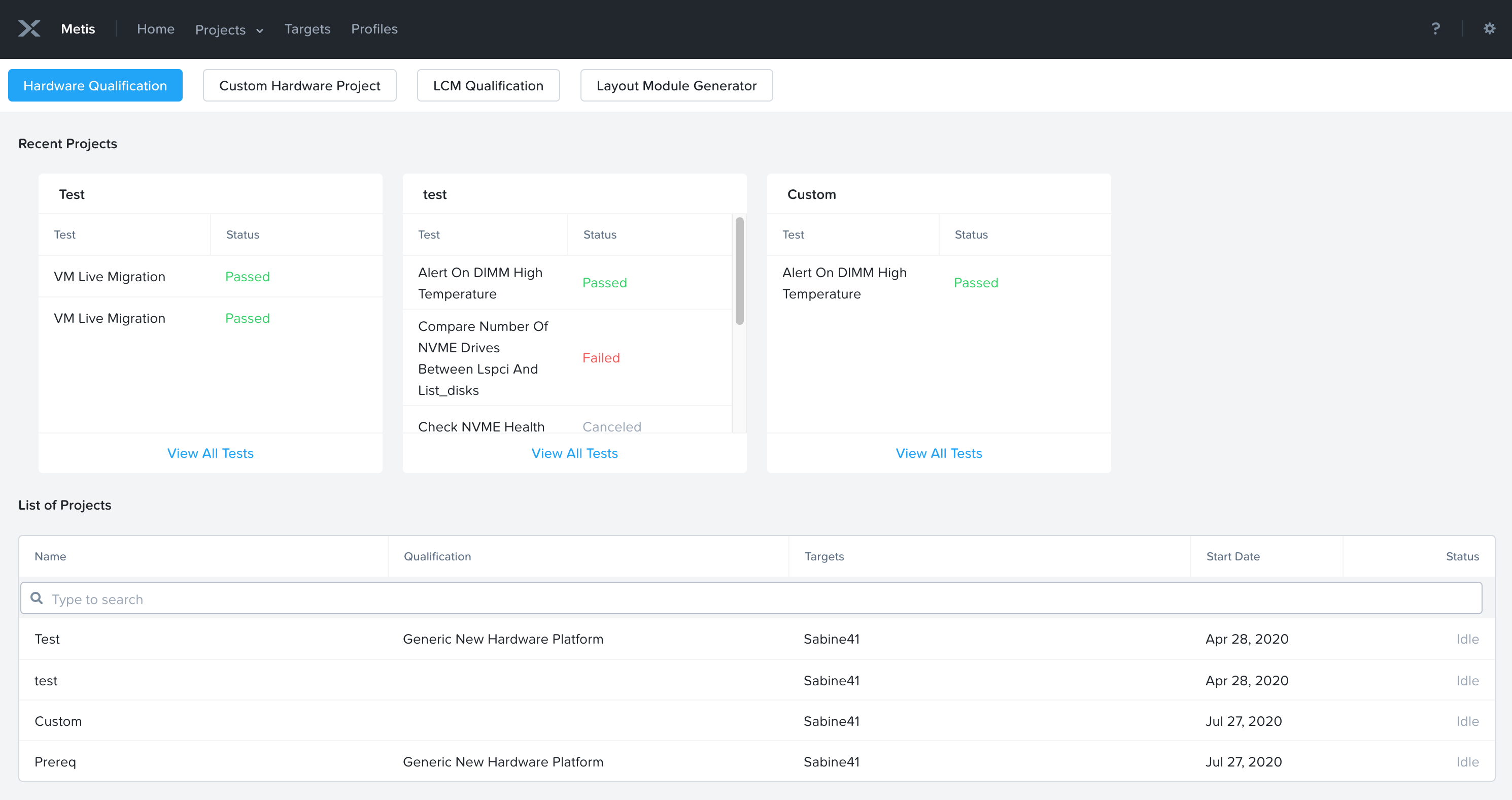Screen dimensions: 1512x800
Task: Go to the Home menu item
Action: coord(156,29)
